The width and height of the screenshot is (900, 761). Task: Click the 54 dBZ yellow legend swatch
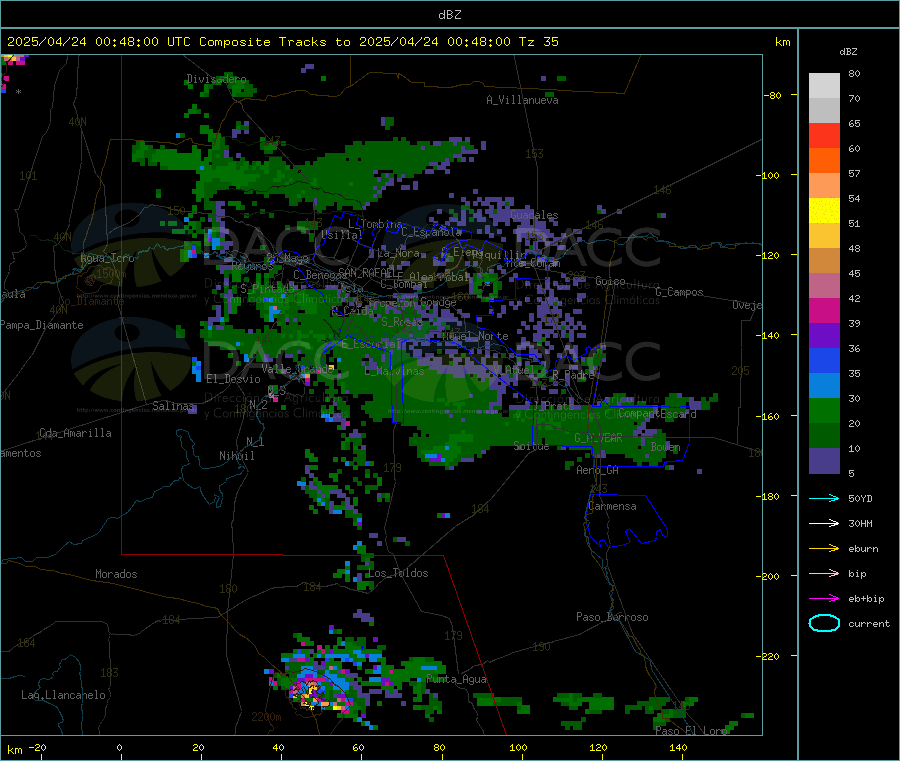click(824, 211)
